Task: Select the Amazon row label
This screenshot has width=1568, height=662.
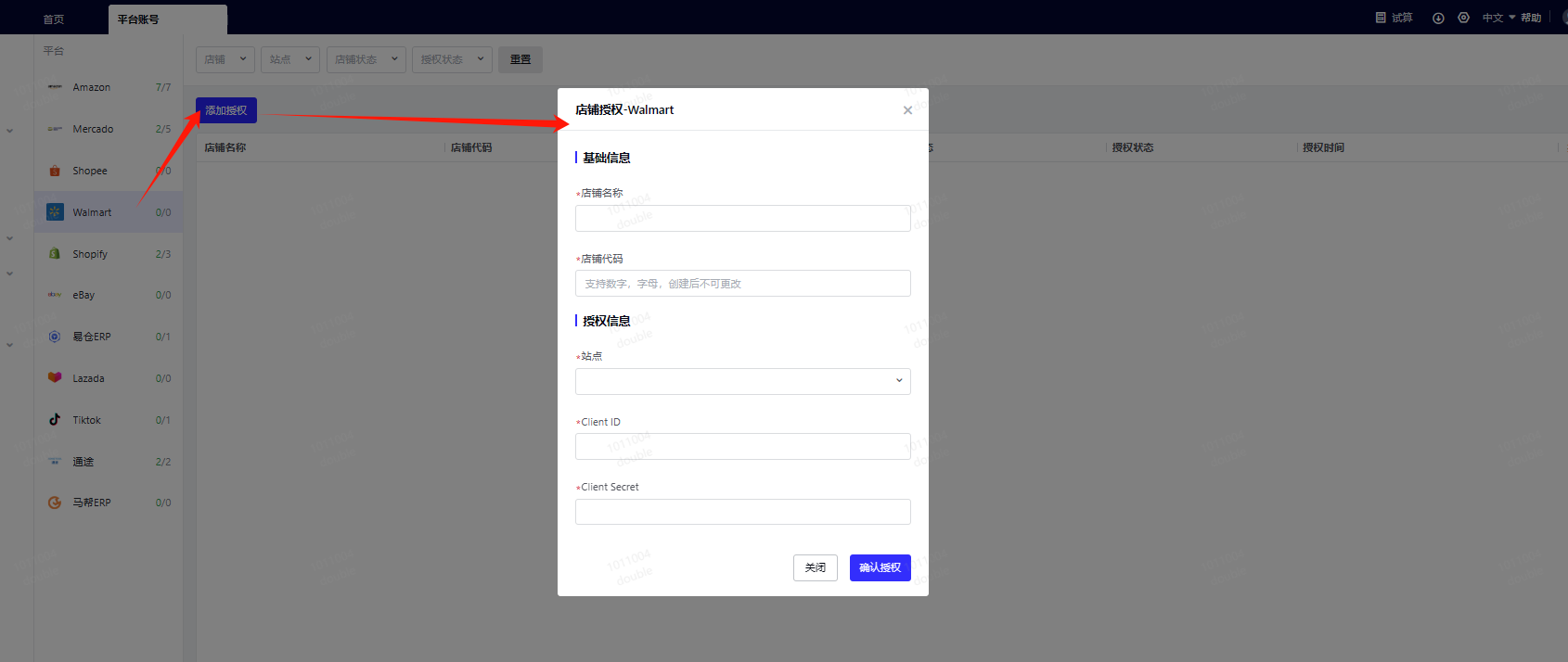Action: tap(92, 87)
